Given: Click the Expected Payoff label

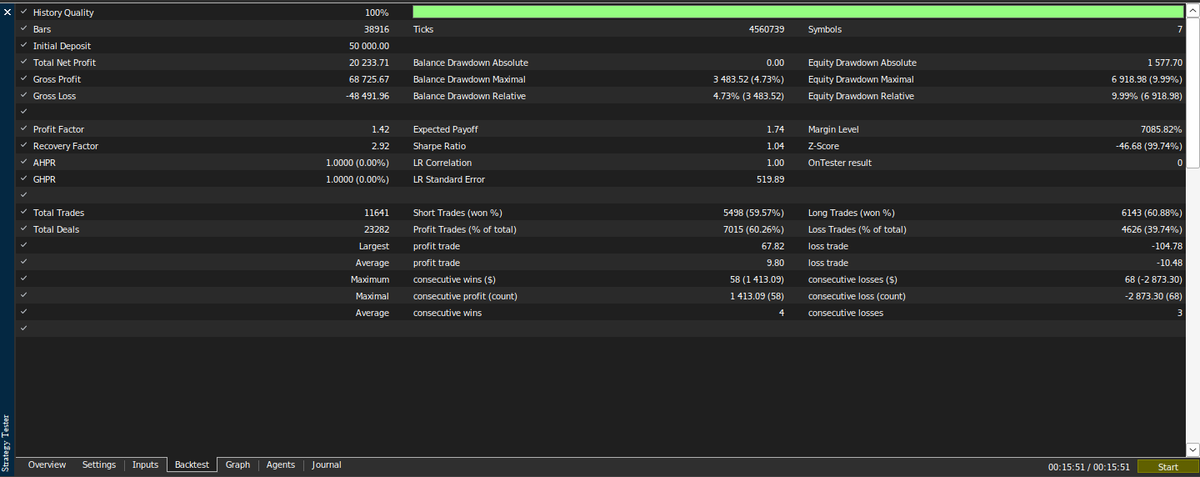Looking at the screenshot, I should (x=445, y=129).
